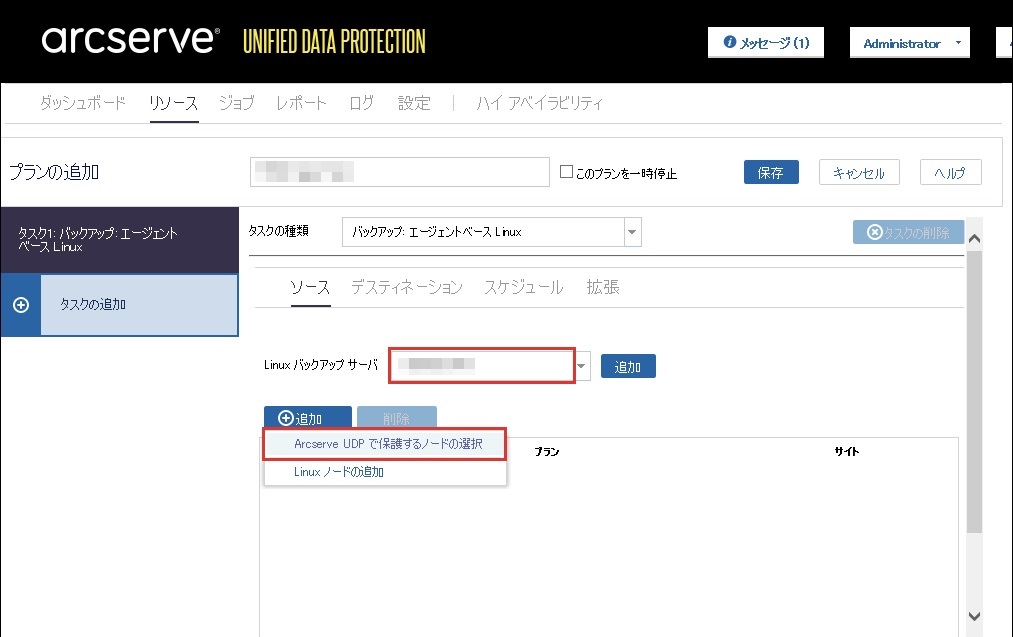The width and height of the screenshot is (1013, 637).
Task: Click the vertical scrollbar thumb
Action: coord(974,391)
